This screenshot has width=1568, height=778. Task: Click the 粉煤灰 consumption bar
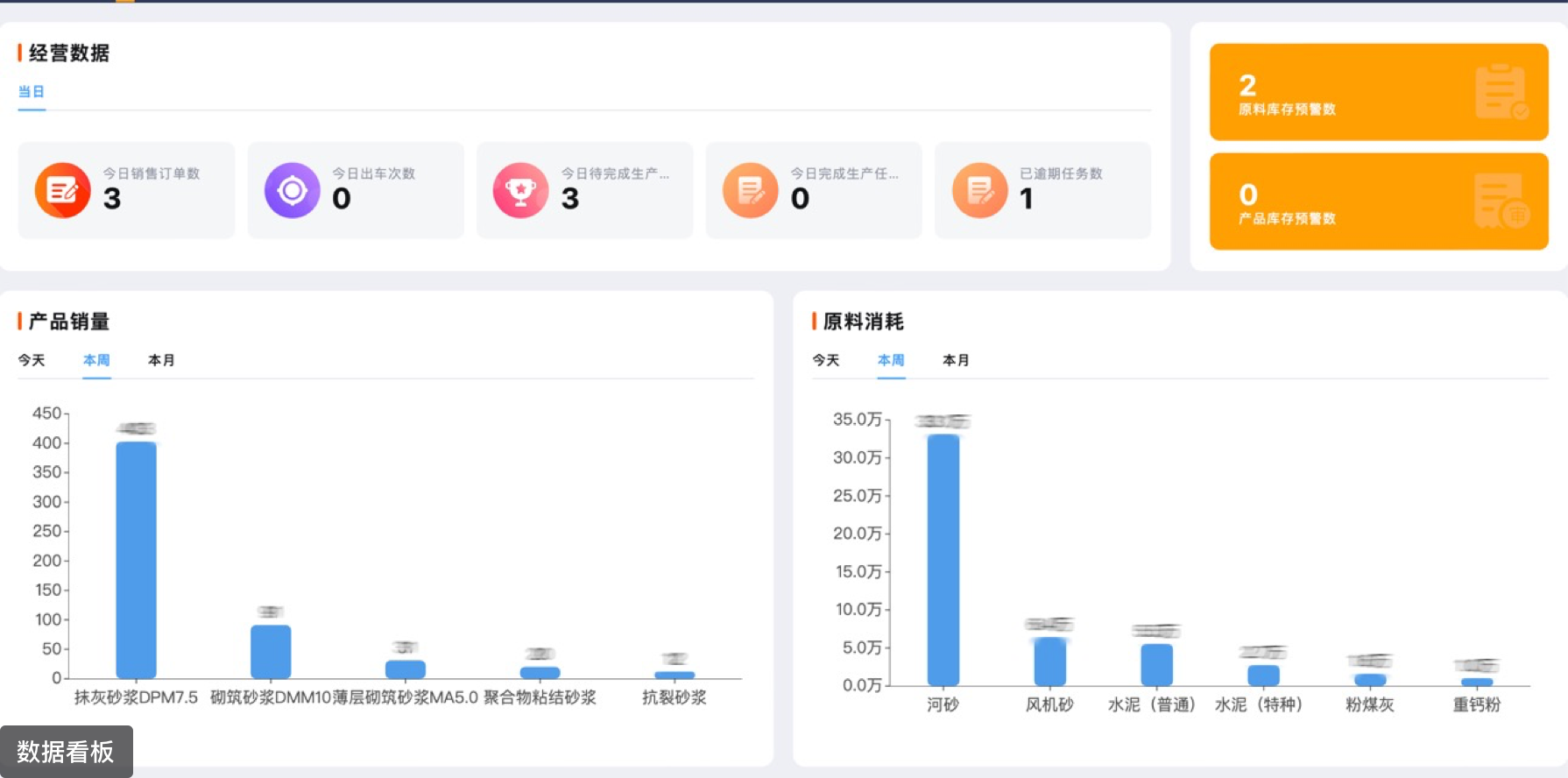[1370, 680]
